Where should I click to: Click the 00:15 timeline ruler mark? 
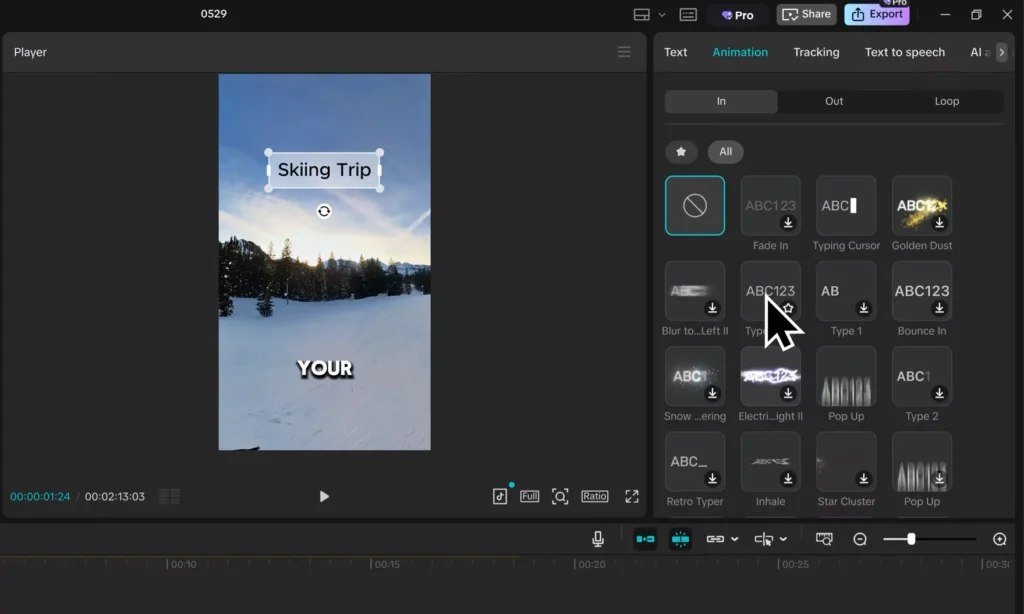coord(387,564)
